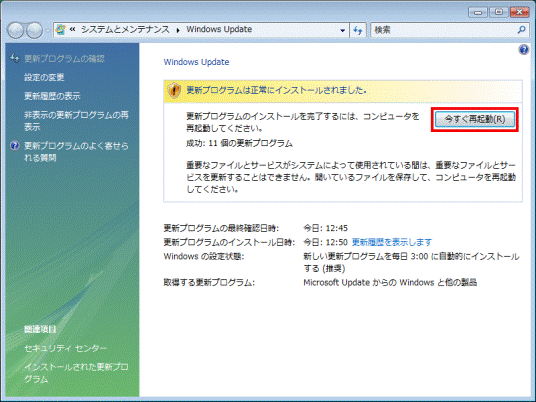
Task: Click 取得する更新プログラム label
Action: pyautogui.click(x=209, y=283)
